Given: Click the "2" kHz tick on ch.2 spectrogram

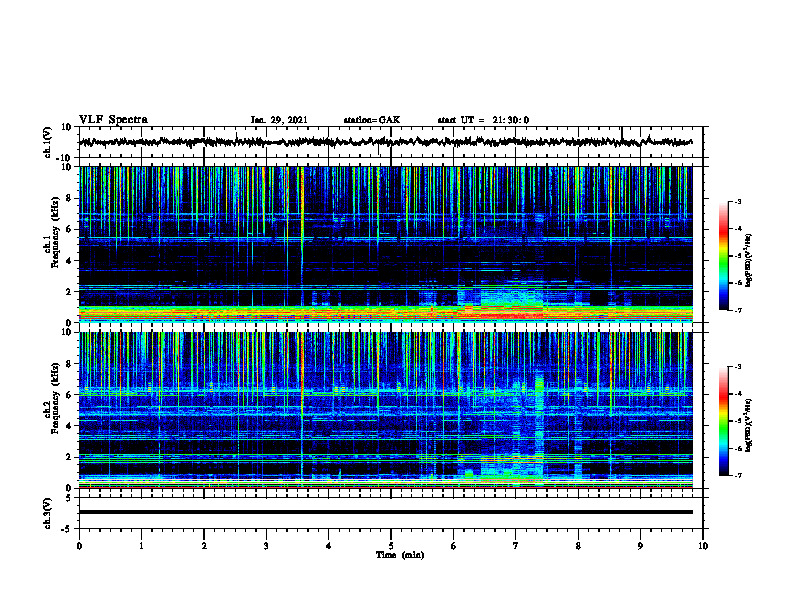Looking at the screenshot, I should [x=70, y=457].
